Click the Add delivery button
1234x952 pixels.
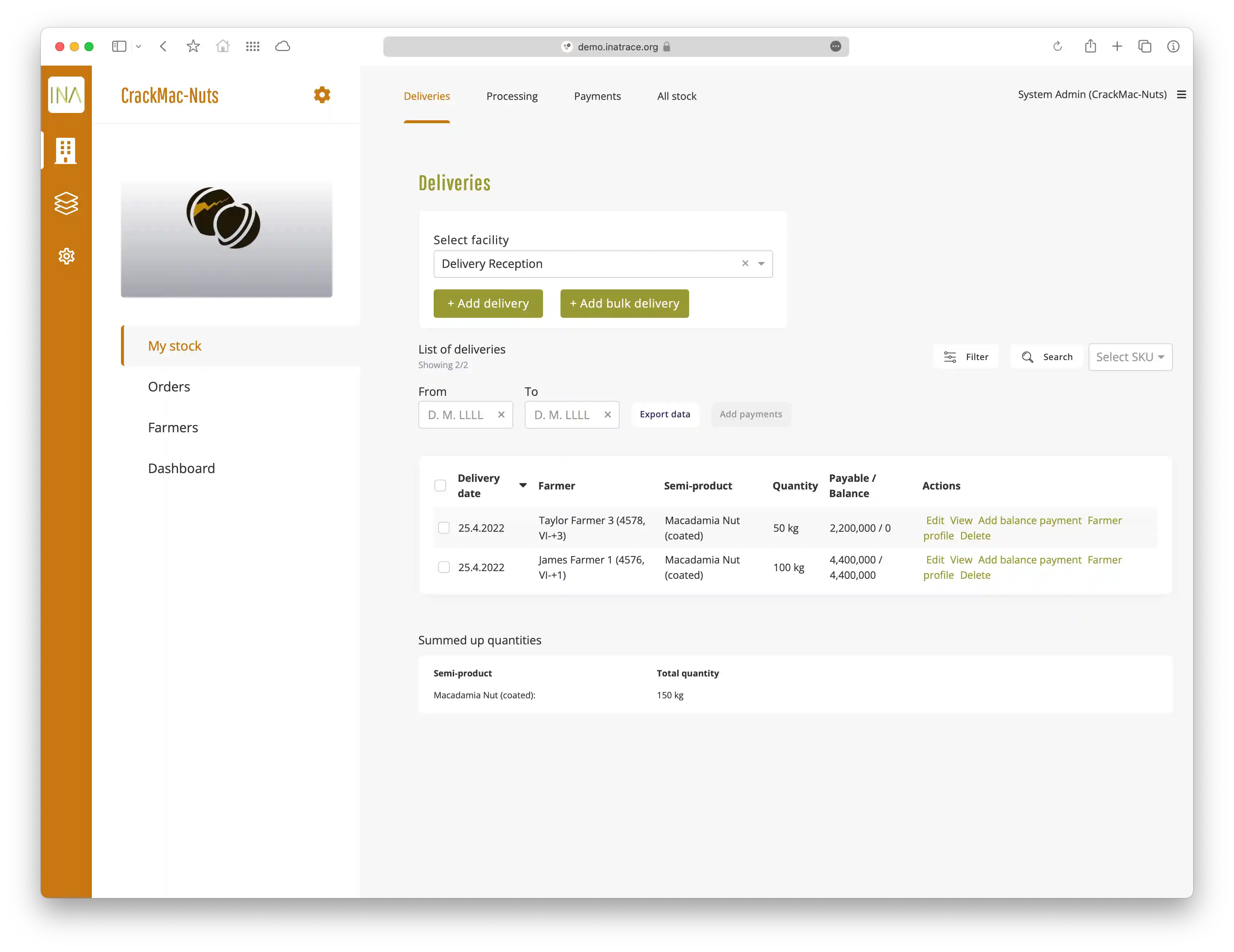click(x=488, y=303)
